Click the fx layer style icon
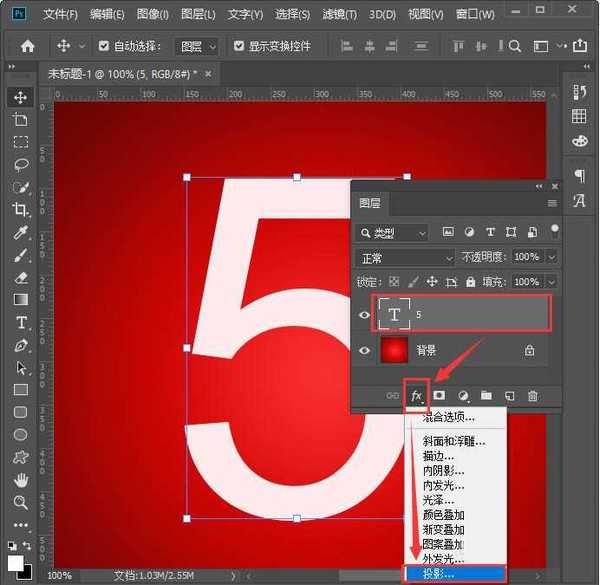The image size is (600, 585). (417, 396)
